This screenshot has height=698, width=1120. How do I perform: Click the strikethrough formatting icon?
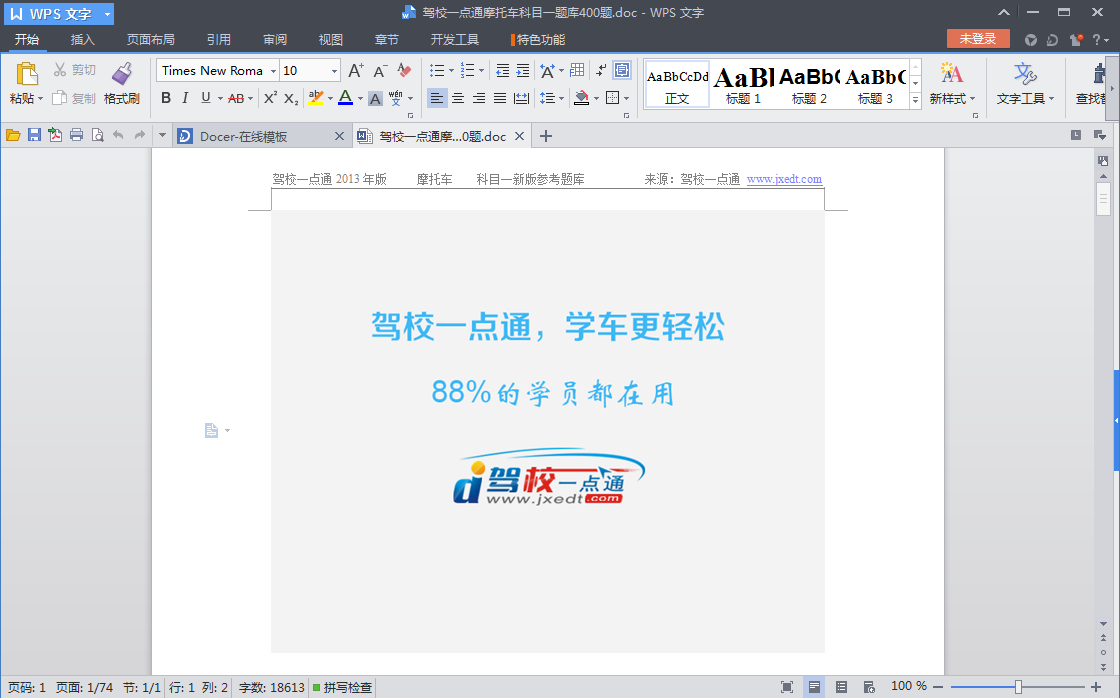pyautogui.click(x=235, y=99)
